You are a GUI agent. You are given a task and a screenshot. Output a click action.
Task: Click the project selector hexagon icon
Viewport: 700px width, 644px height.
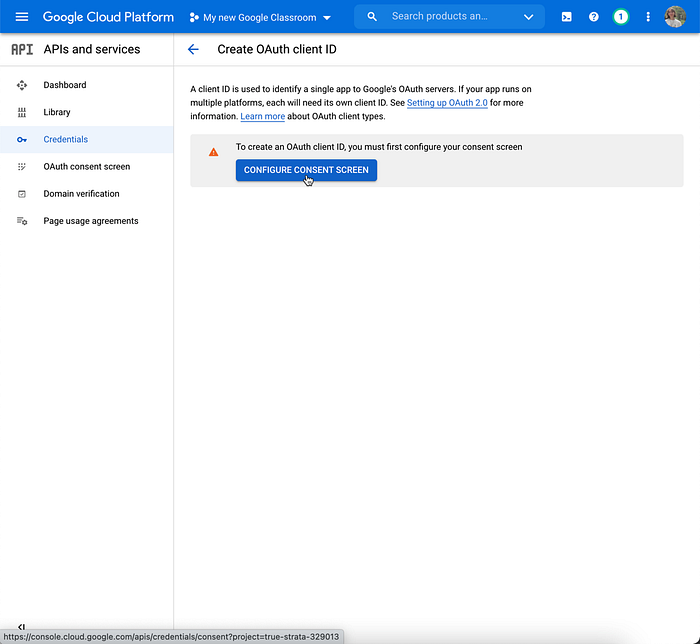coord(194,17)
